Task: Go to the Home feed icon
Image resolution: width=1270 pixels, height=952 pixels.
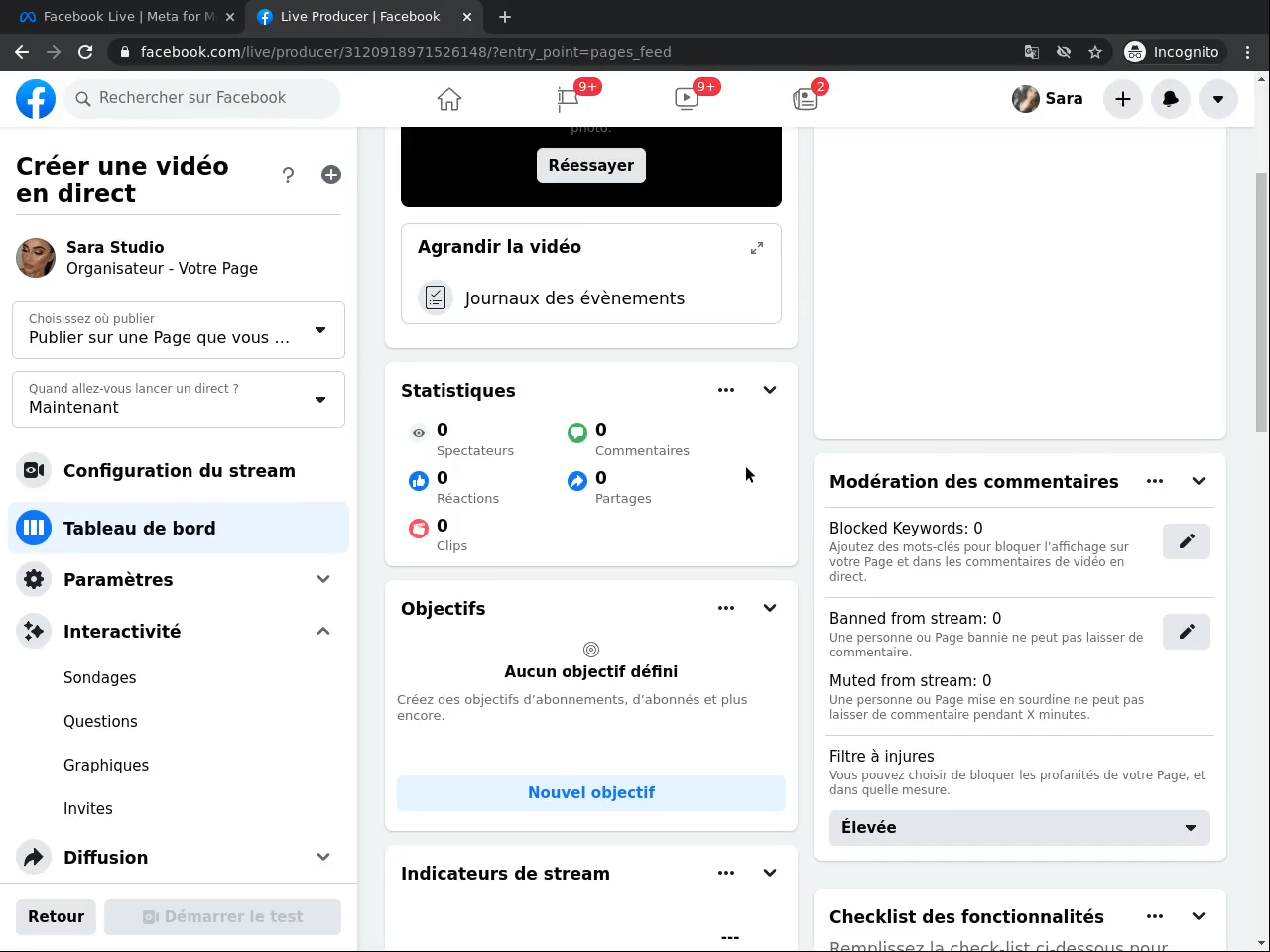Action: pyautogui.click(x=449, y=99)
